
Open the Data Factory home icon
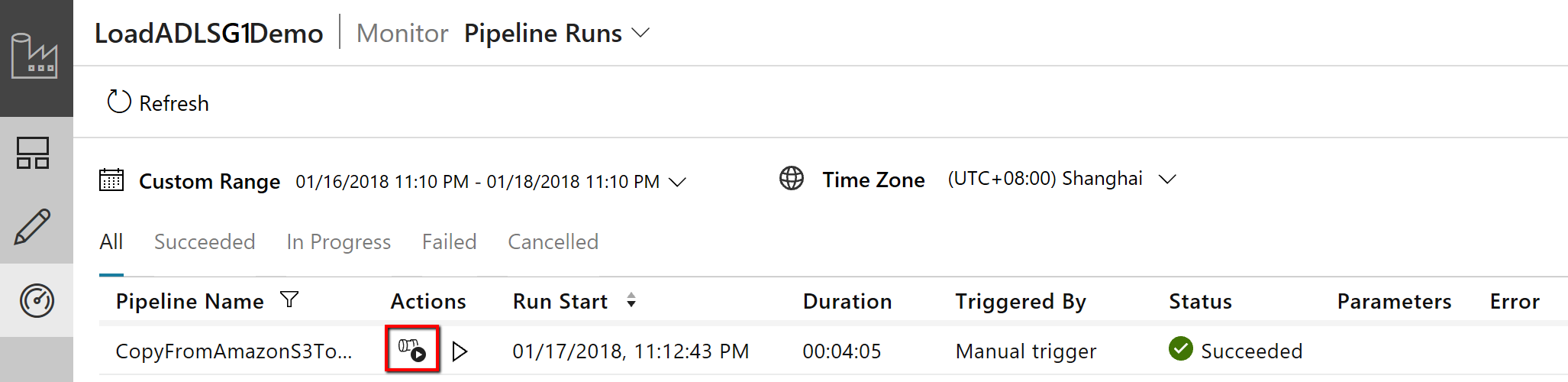(34, 57)
